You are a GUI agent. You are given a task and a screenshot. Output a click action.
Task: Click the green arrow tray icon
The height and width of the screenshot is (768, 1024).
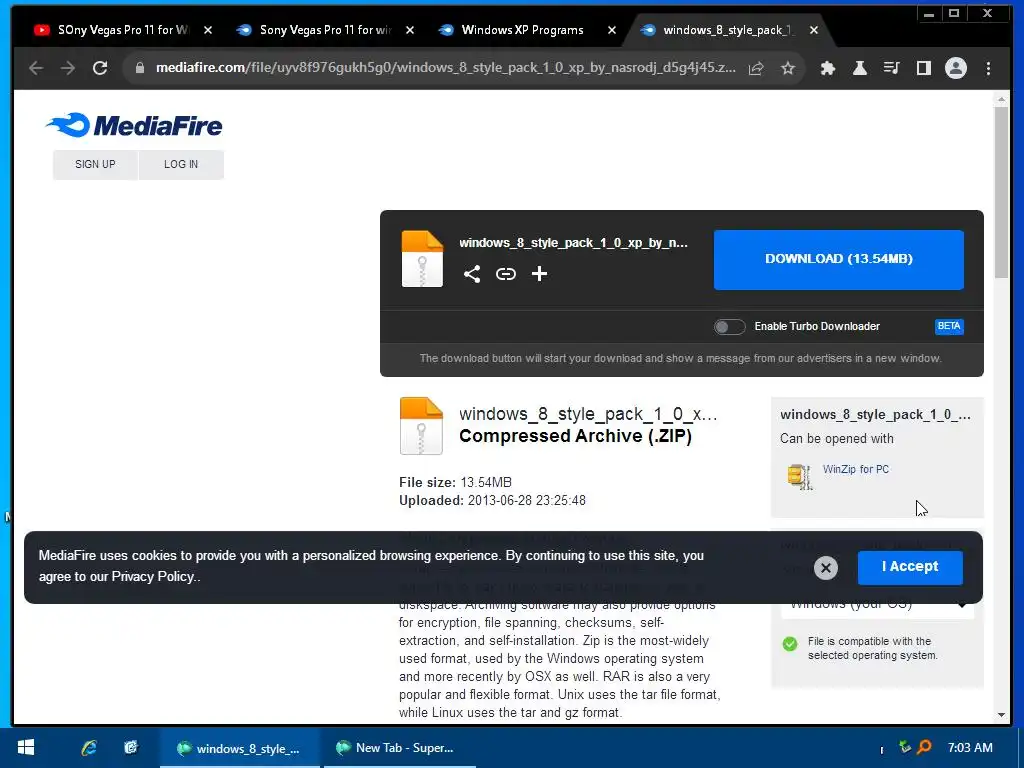pyautogui.click(x=904, y=746)
